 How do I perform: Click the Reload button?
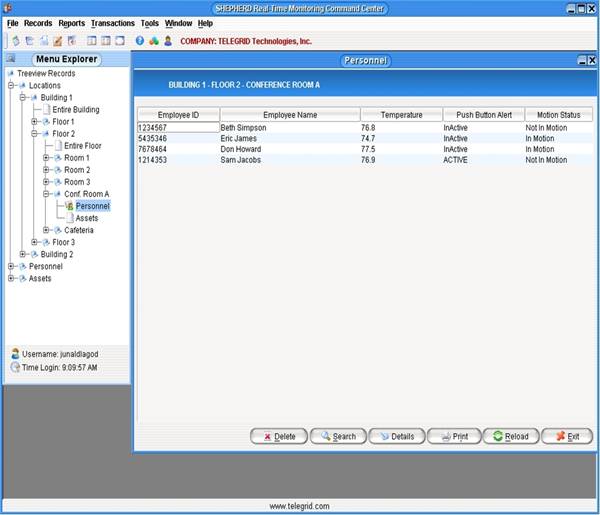(x=511, y=436)
